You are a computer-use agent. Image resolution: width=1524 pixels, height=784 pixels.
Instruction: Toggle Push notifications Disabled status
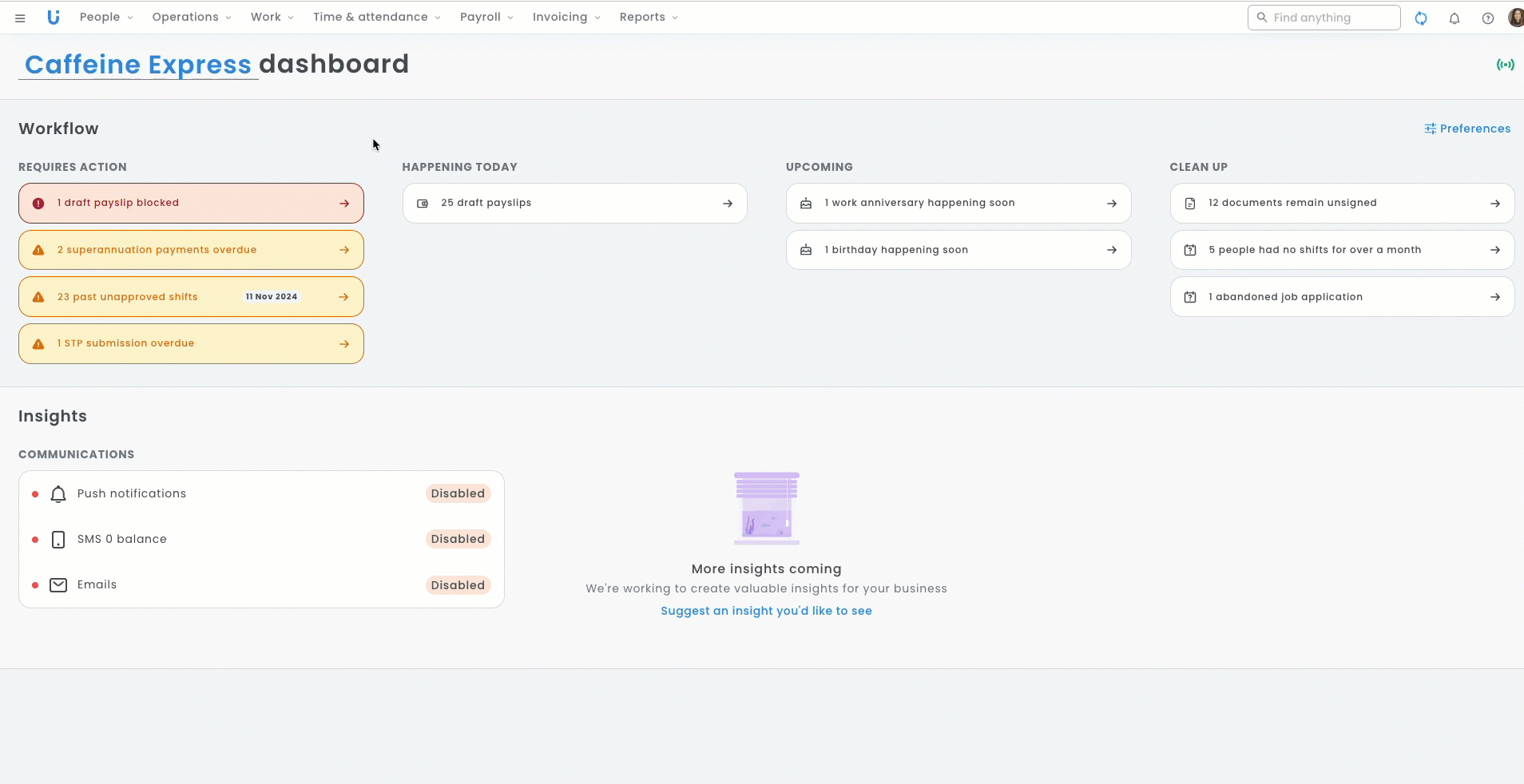(x=458, y=493)
